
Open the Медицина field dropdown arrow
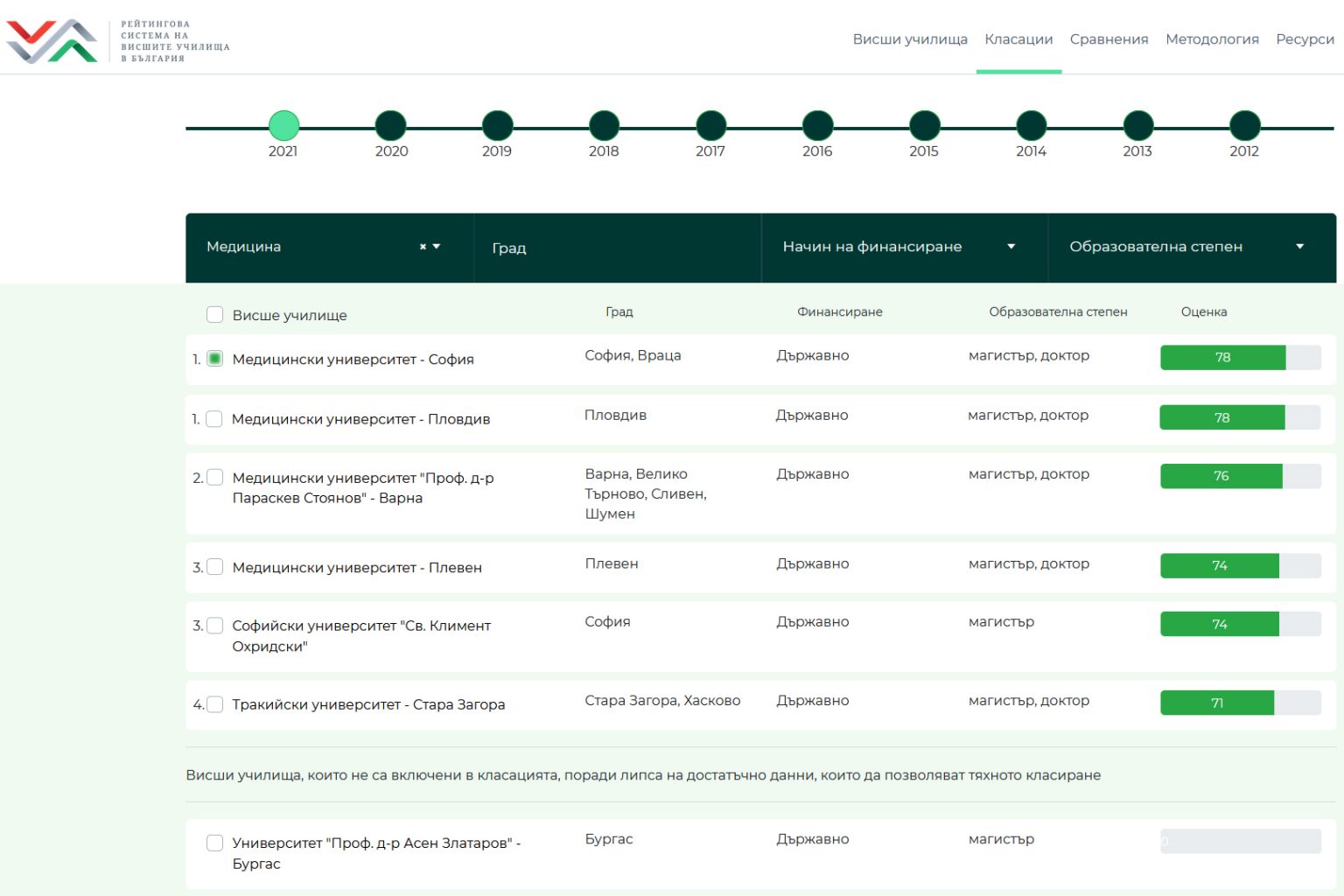(x=437, y=247)
